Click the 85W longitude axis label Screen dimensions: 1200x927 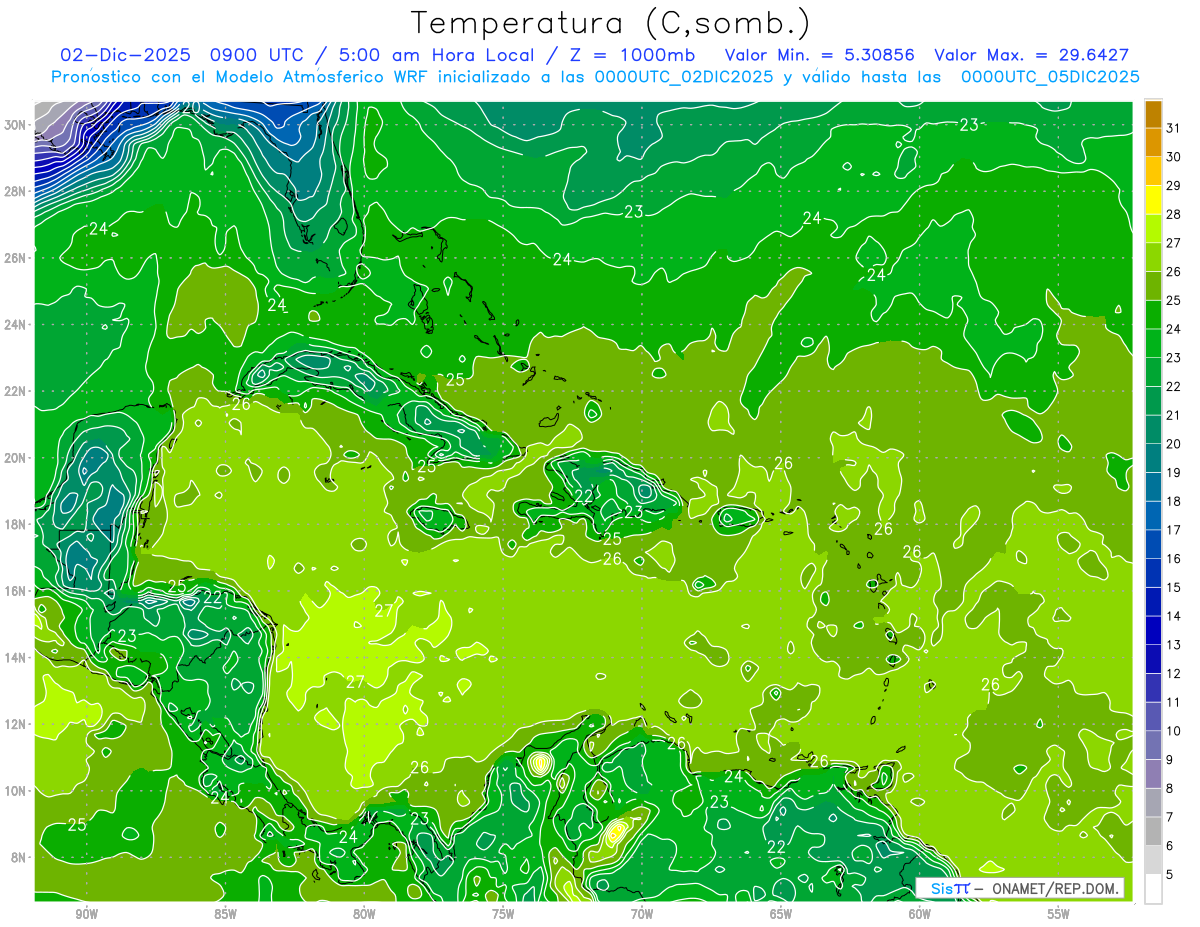(225, 914)
